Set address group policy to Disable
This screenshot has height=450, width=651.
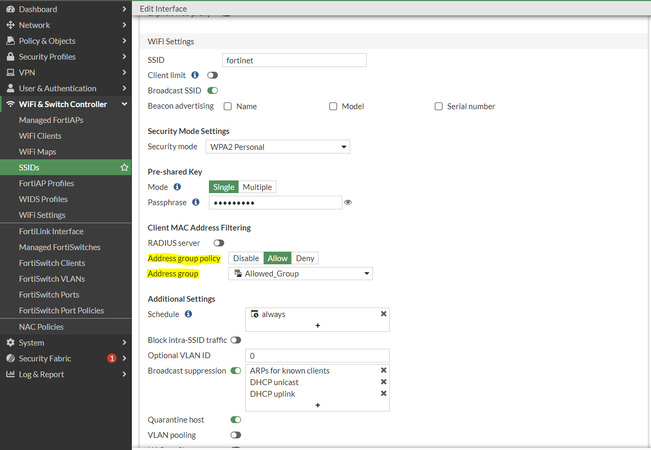pos(246,258)
